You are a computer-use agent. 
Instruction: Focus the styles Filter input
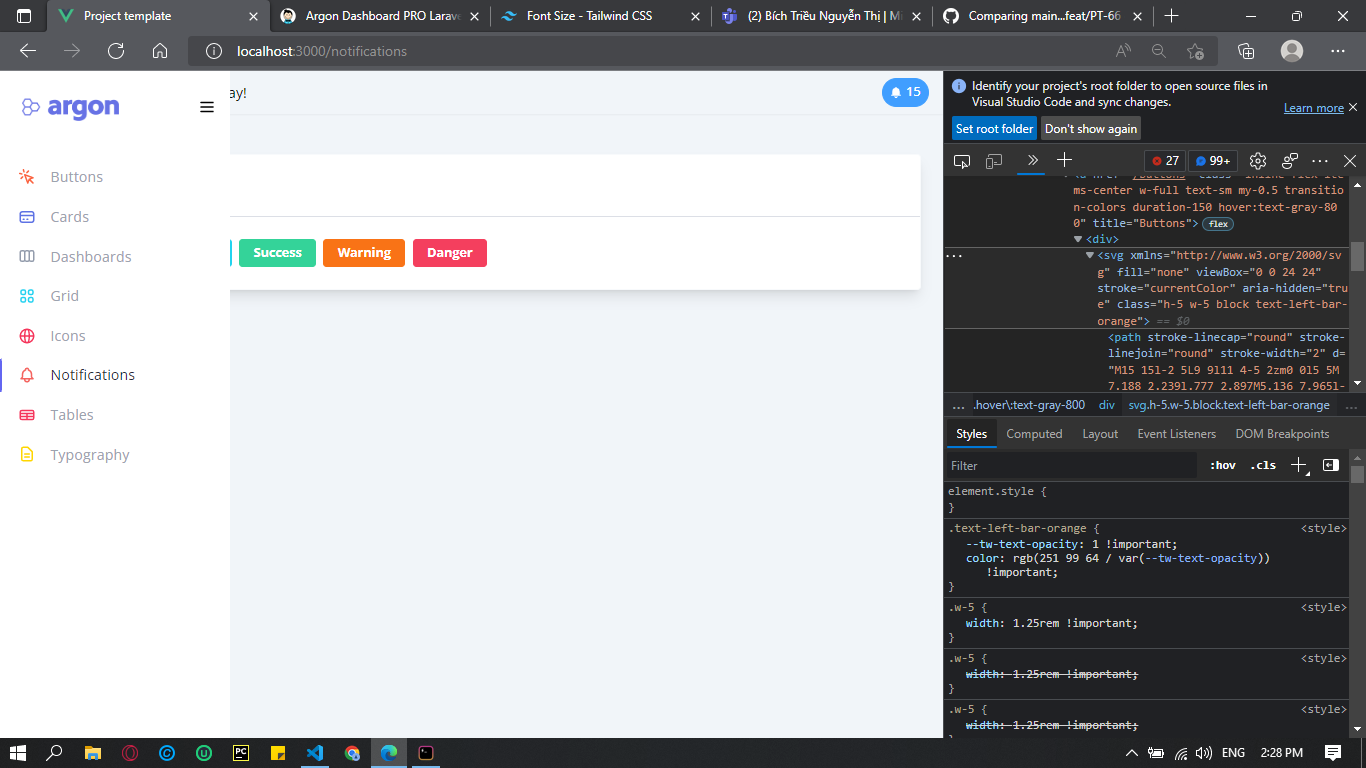point(1071,466)
